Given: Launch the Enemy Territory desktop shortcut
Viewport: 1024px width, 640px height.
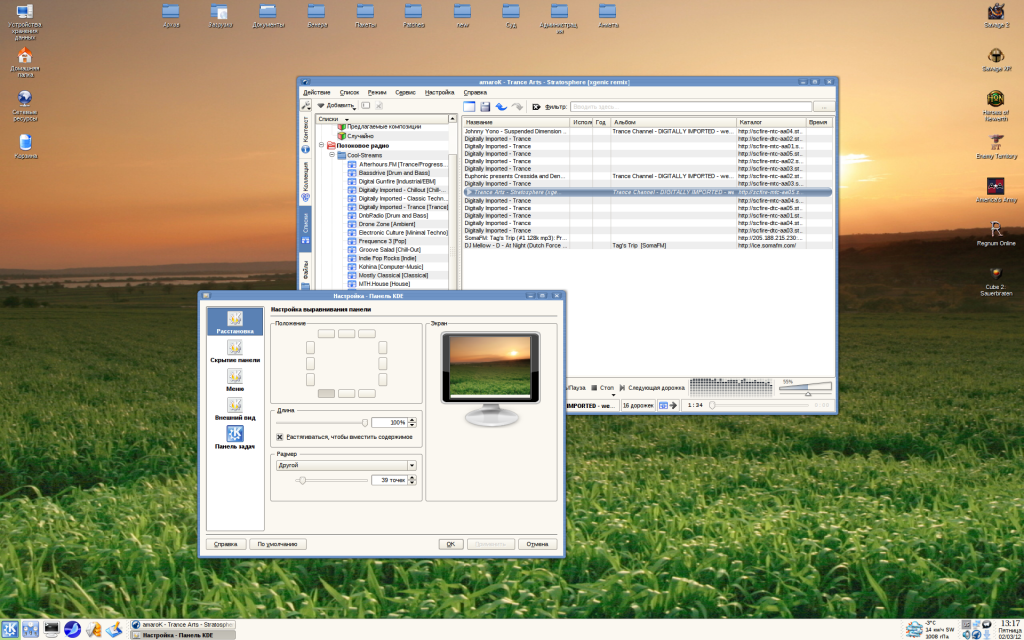Looking at the screenshot, I should 996,147.
